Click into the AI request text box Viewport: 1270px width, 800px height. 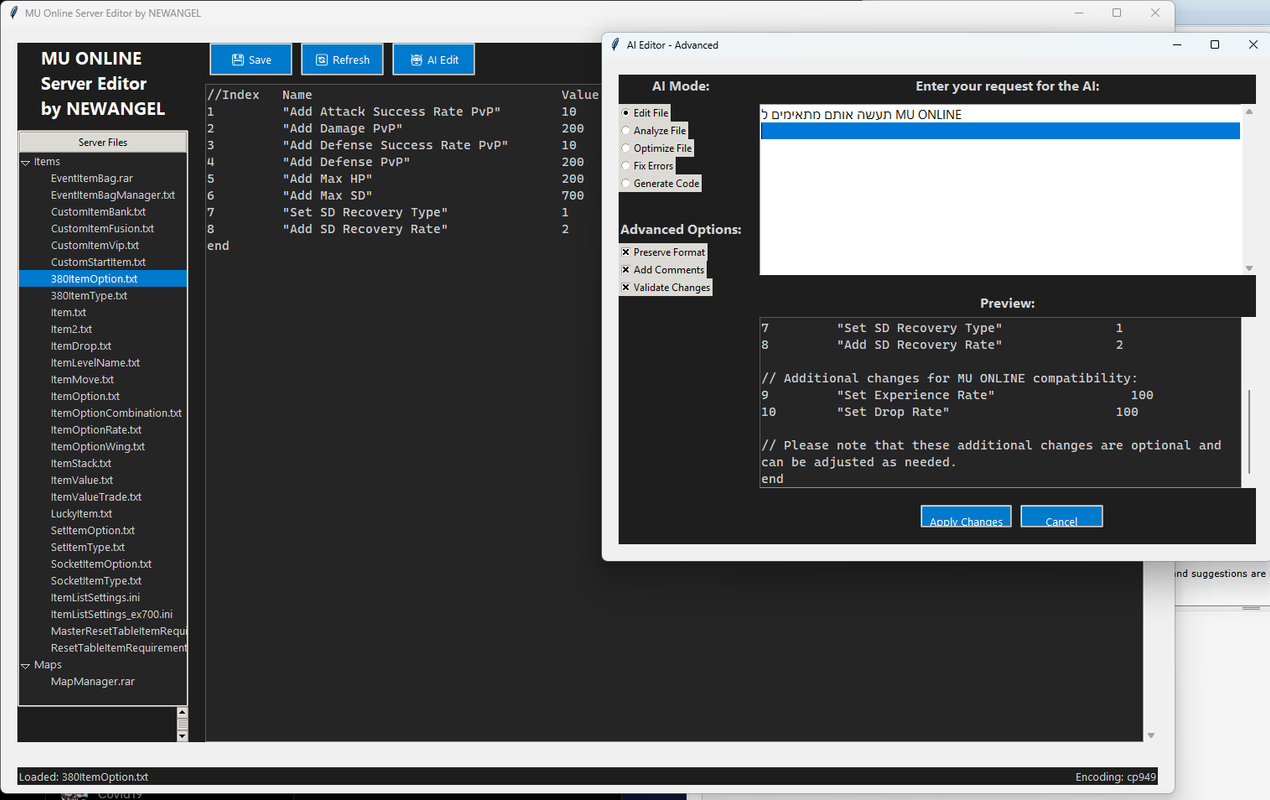click(1000, 190)
